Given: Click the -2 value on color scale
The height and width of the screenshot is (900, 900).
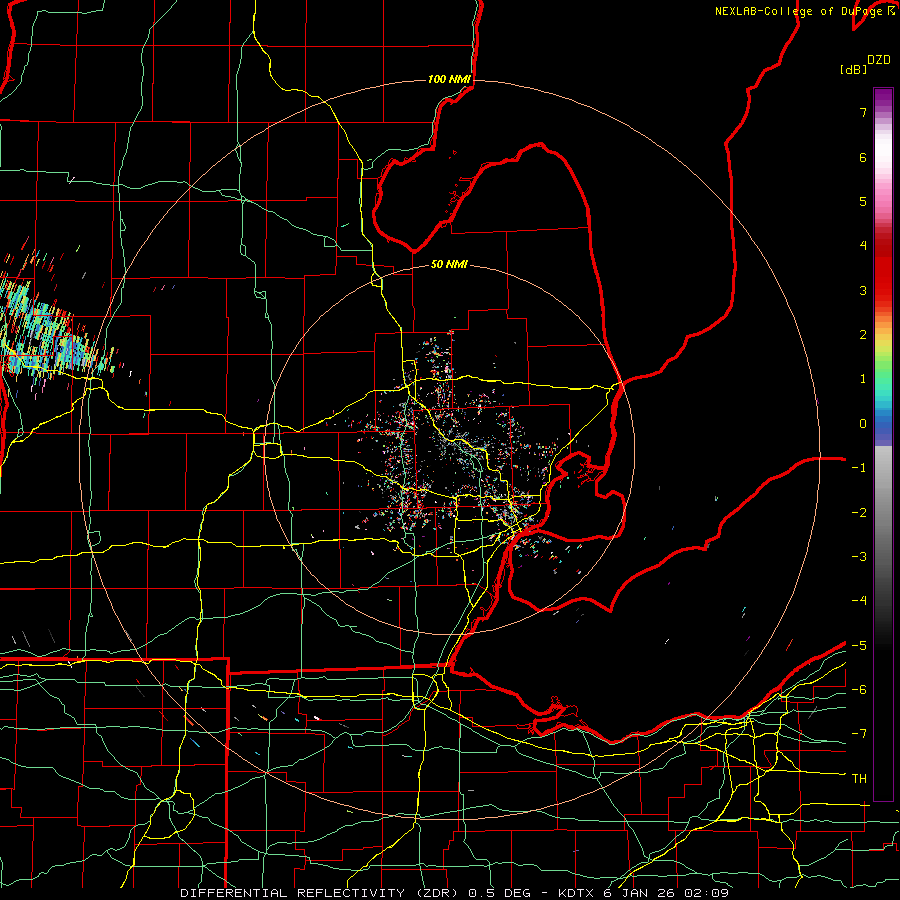Looking at the screenshot, I should (859, 513).
